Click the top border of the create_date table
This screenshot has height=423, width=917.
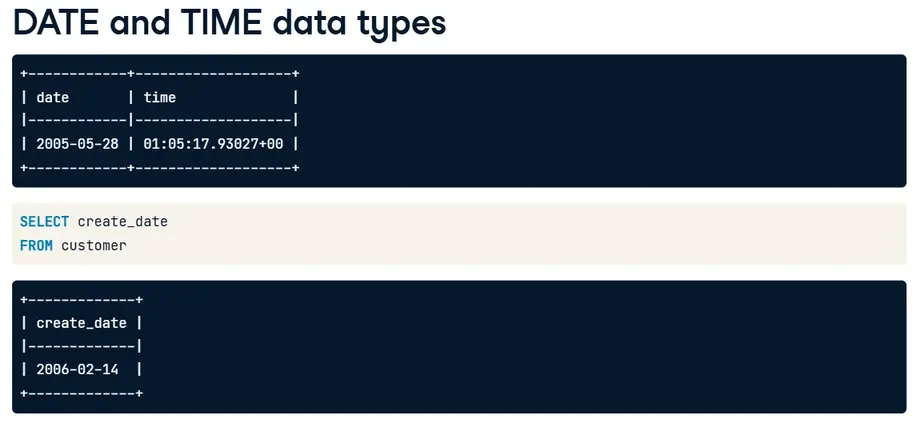coord(81,300)
